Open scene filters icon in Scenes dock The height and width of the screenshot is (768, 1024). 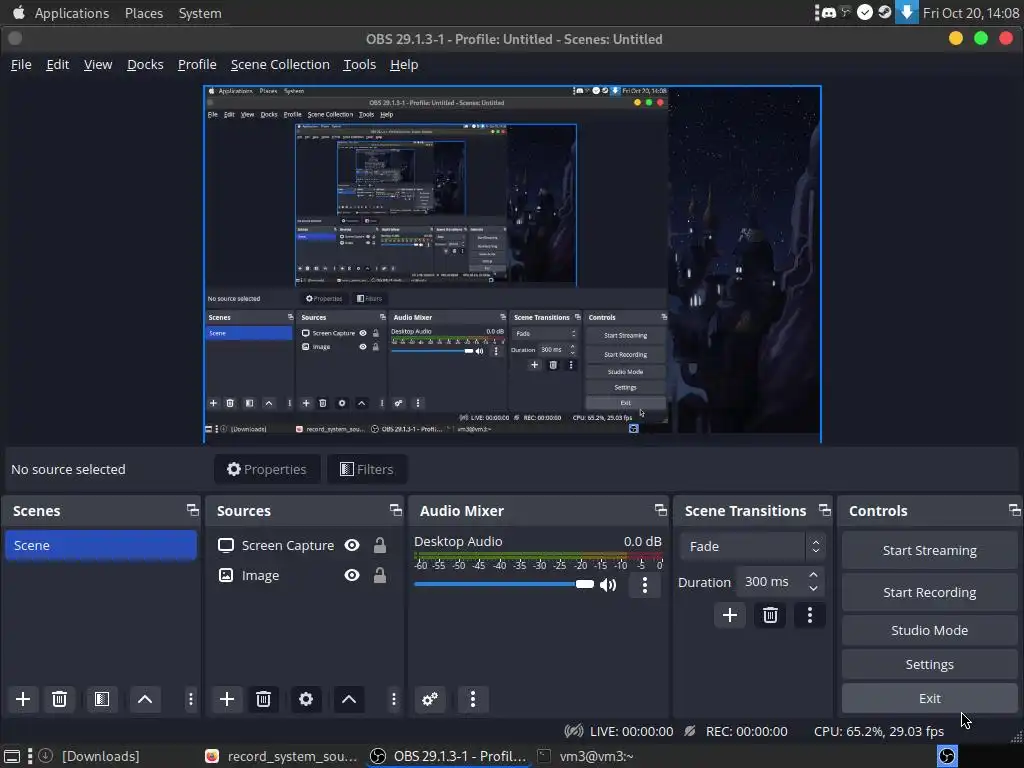102,699
